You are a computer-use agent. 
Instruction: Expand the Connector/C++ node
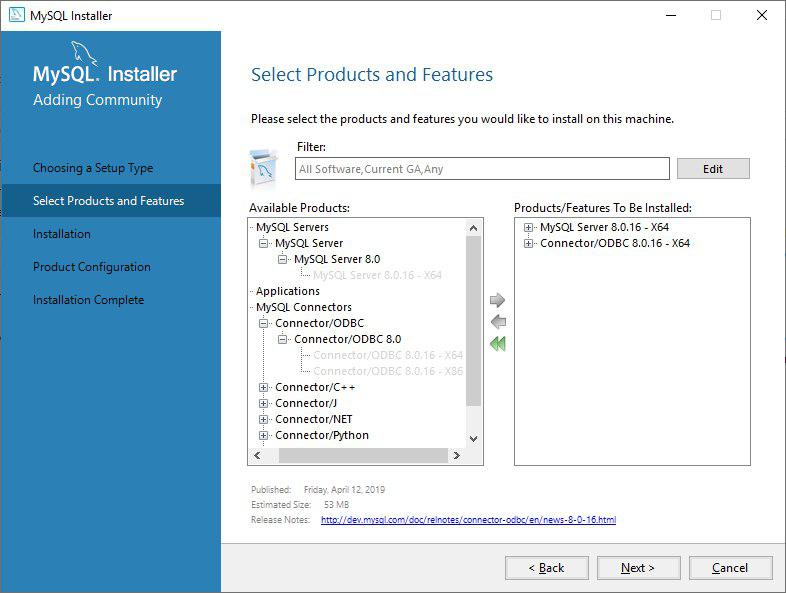[263, 387]
